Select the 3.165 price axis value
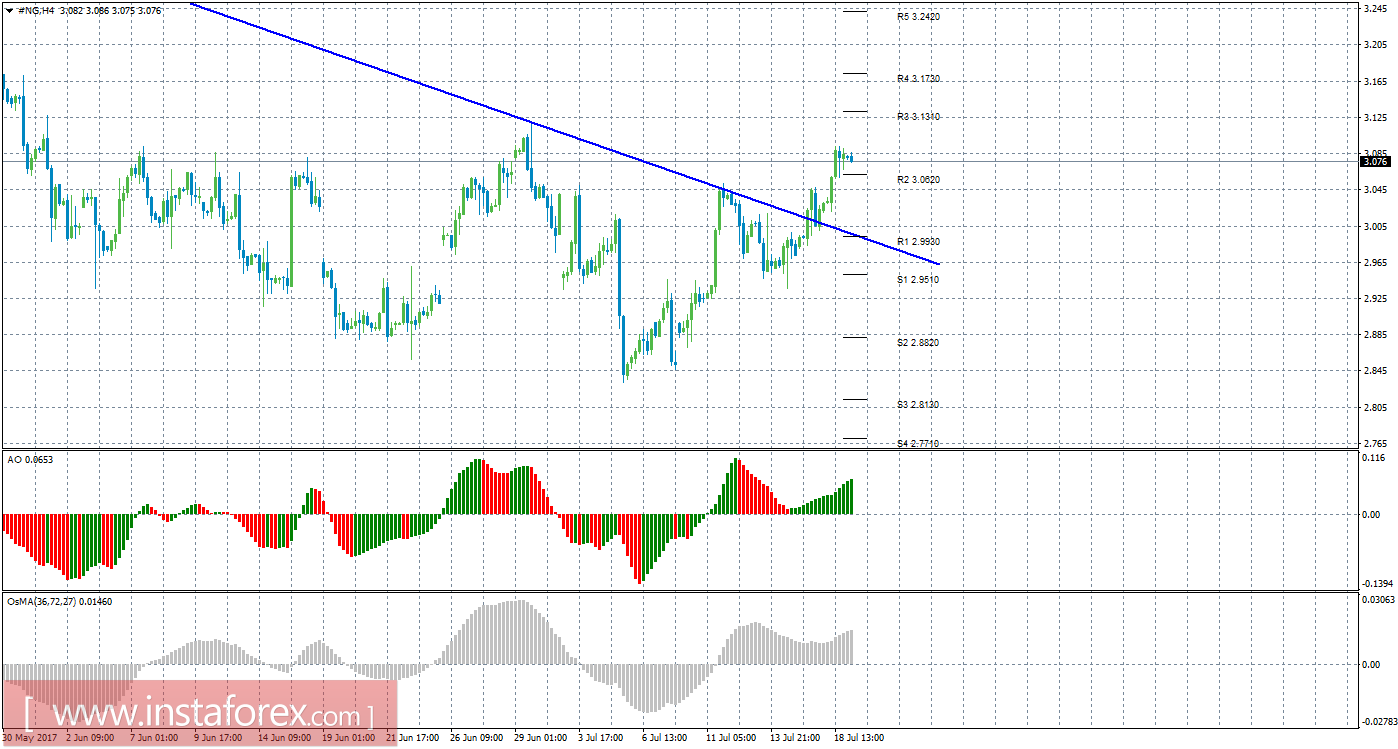This screenshot has height=749, width=1398. 1375,81
